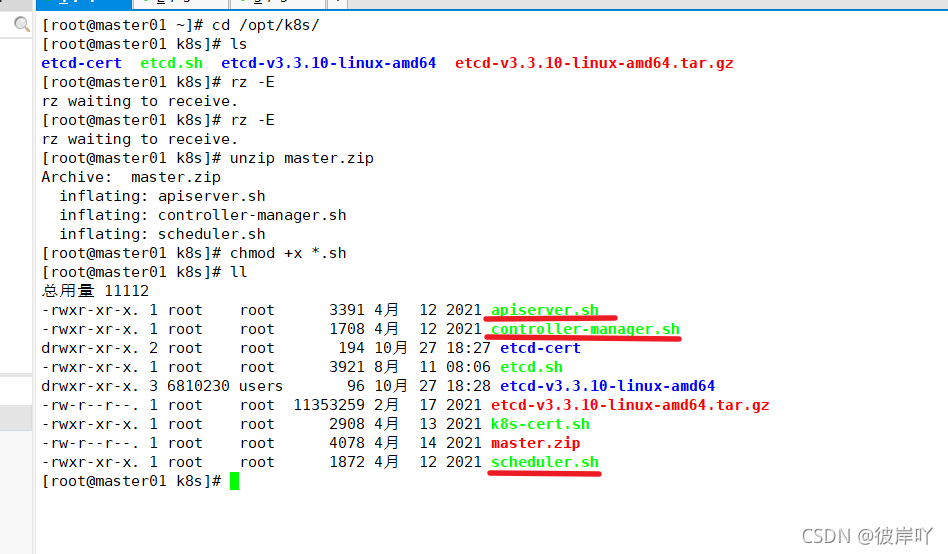948x554 pixels.
Task: Click the 'drwxr-xr-x.' permissions on the etcd-cert row
Action: pos(90,348)
